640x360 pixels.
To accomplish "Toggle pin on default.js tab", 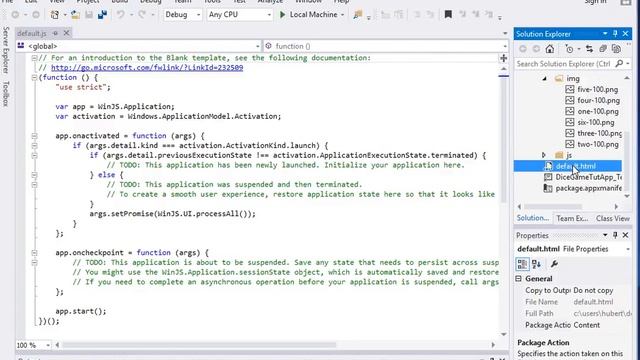I will pos(56,33).
